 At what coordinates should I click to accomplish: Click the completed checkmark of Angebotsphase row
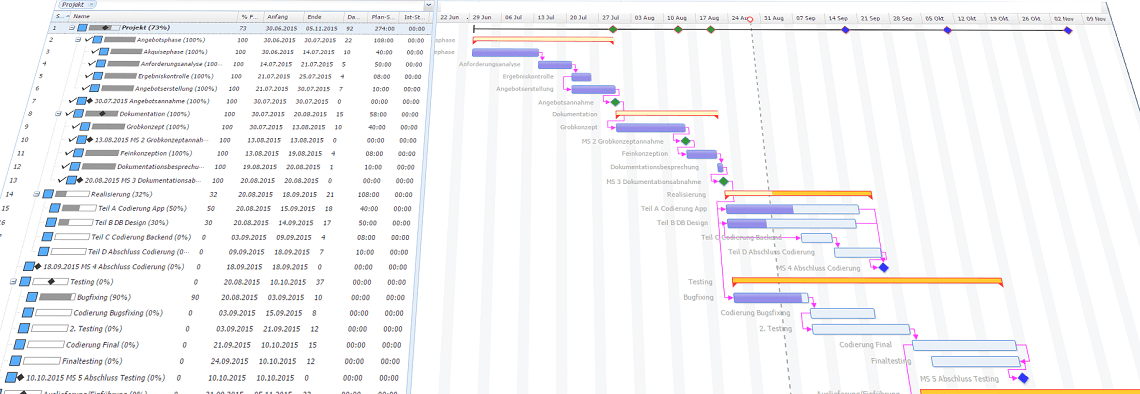[x=89, y=40]
